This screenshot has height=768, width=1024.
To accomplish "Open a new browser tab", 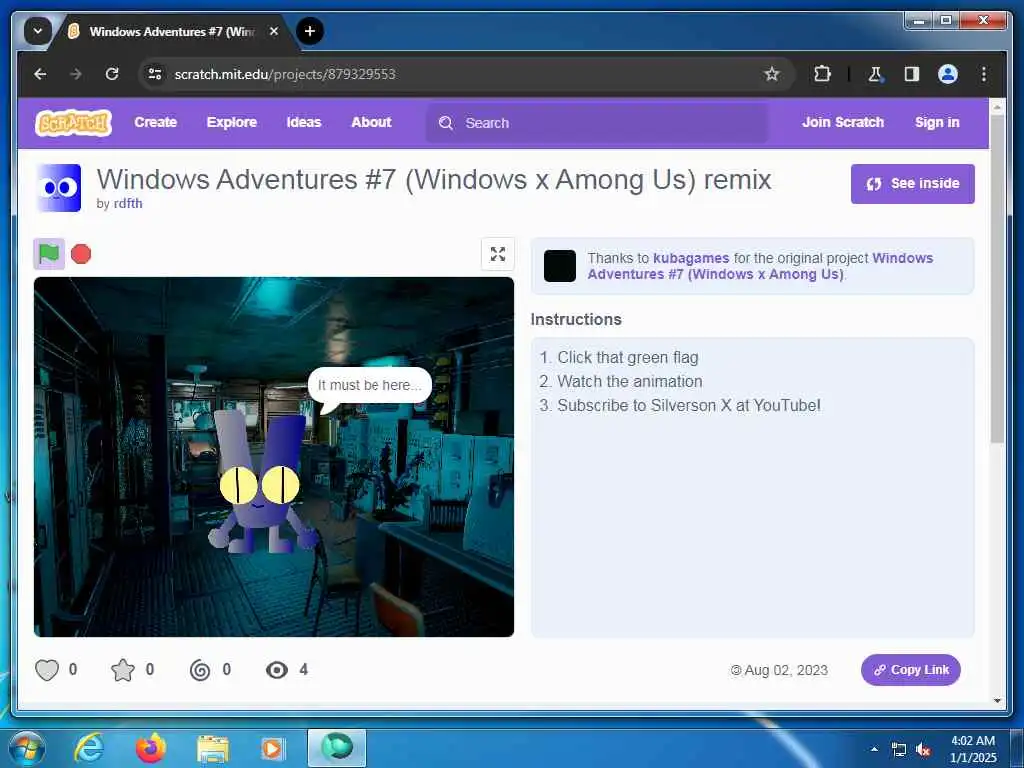I will [x=310, y=31].
